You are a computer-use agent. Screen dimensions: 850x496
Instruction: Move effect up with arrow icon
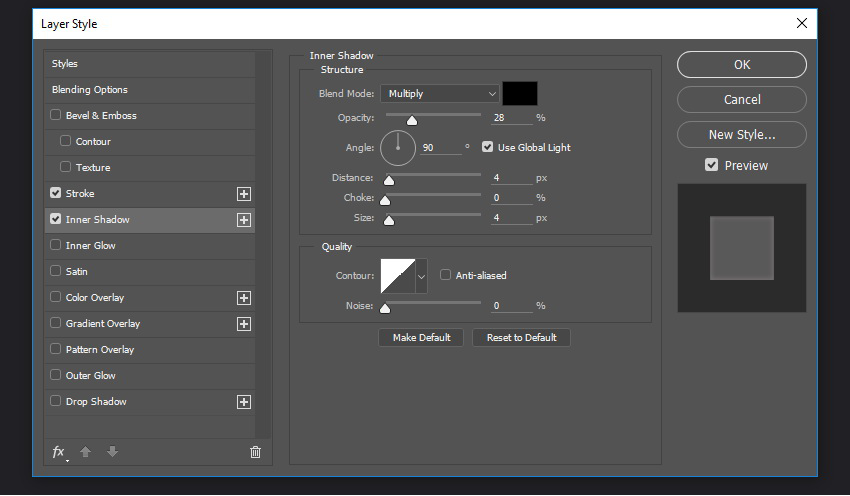[86, 452]
